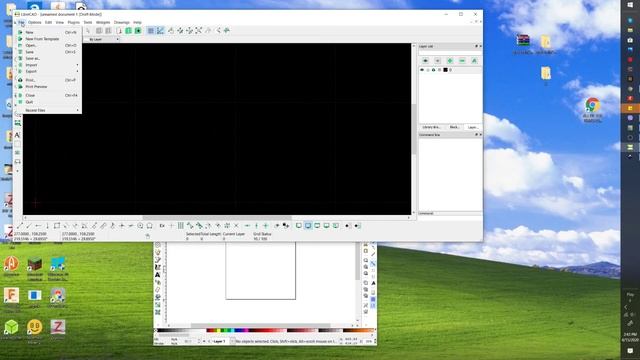
Task: Toggle the grid display icon in the toolbar
Action: [151, 31]
